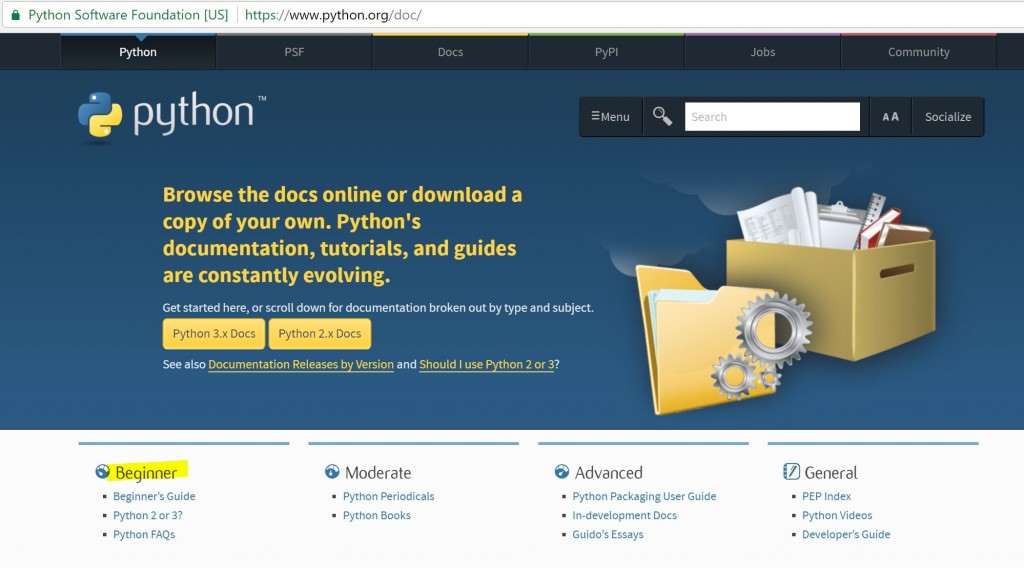Viewport: 1024px width, 568px height.
Task: Open Python Packaging User Guide link
Action: point(645,496)
